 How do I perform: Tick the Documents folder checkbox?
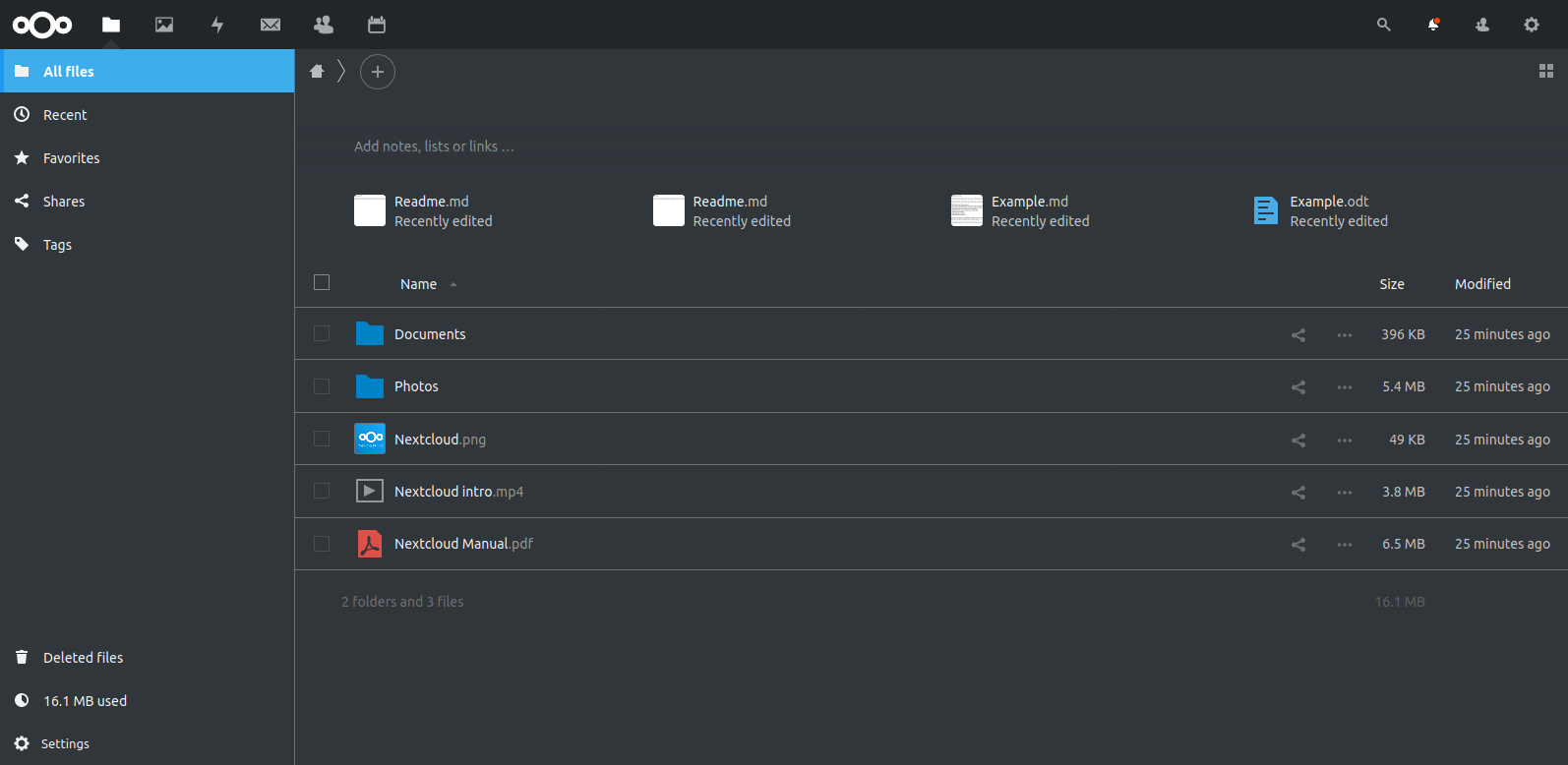click(x=322, y=333)
